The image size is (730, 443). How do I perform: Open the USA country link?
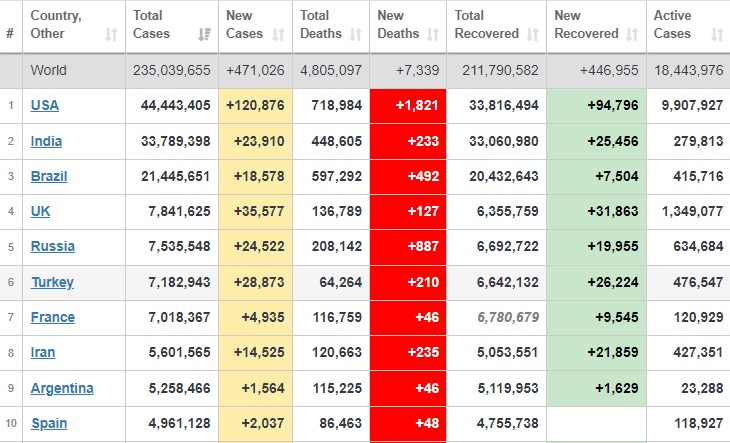pos(45,106)
